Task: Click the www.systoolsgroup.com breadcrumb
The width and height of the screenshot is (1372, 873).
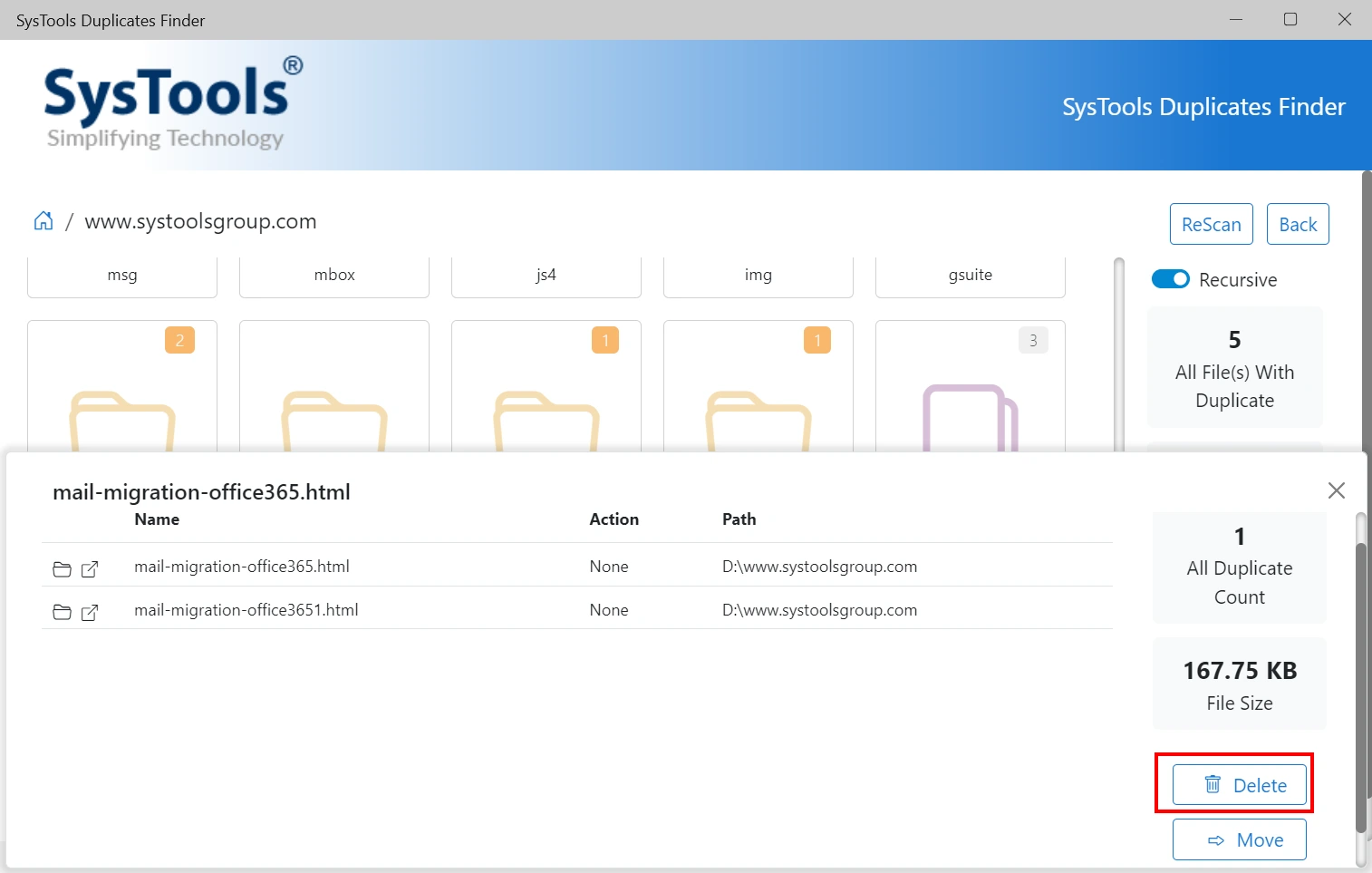Action: click(x=200, y=221)
